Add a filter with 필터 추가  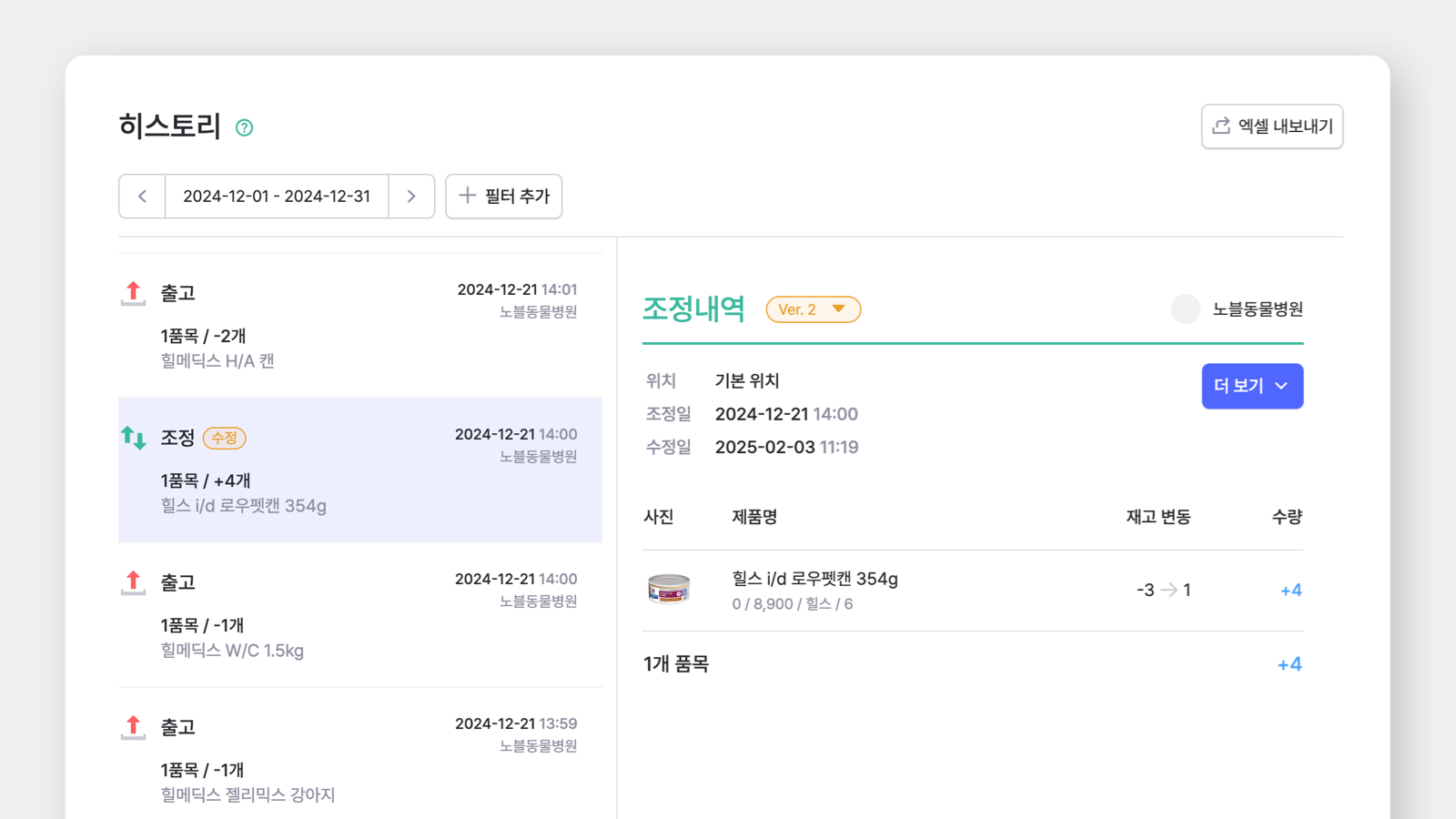[x=504, y=197]
